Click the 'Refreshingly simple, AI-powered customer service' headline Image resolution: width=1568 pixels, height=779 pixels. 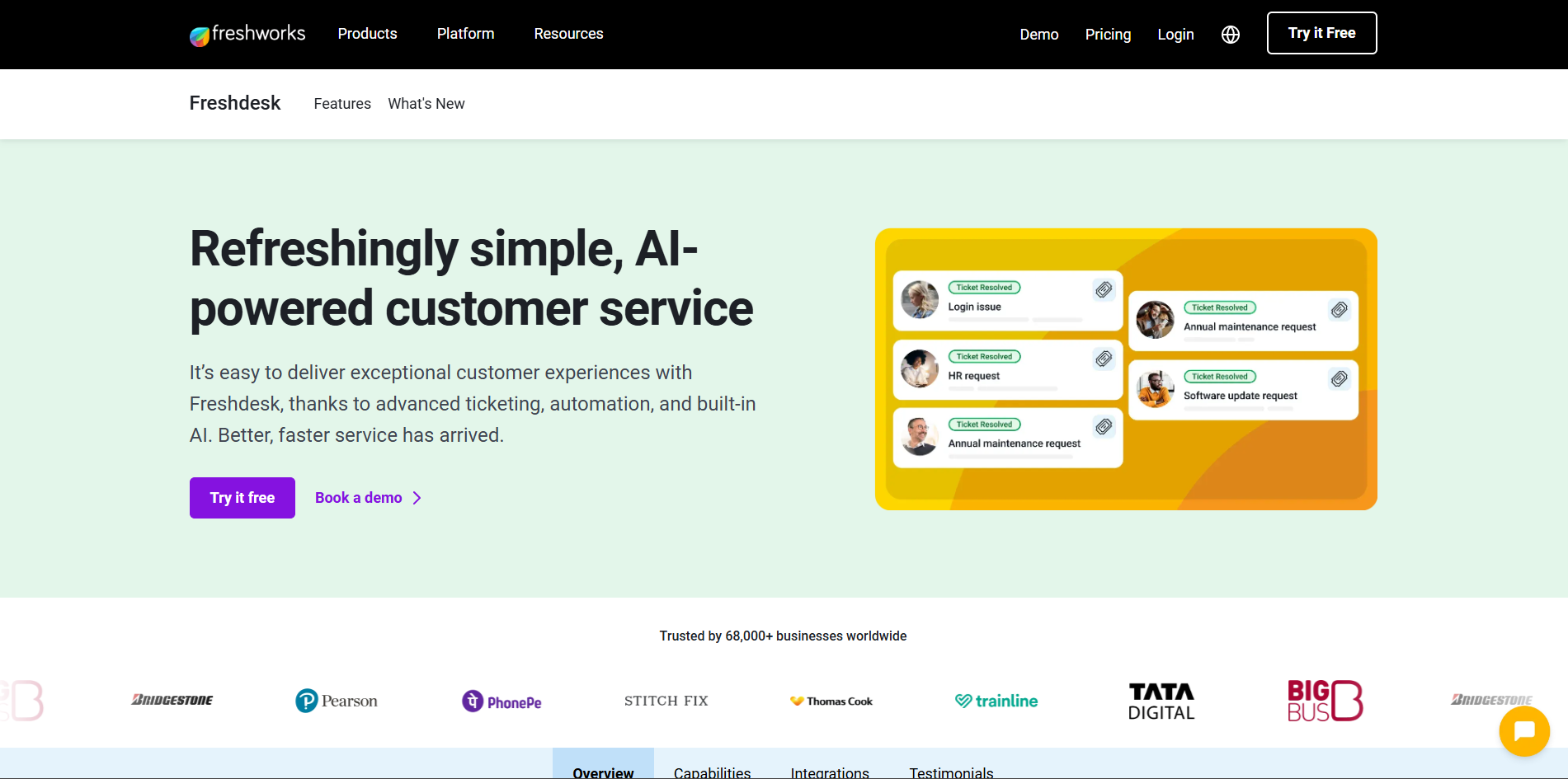pos(471,279)
